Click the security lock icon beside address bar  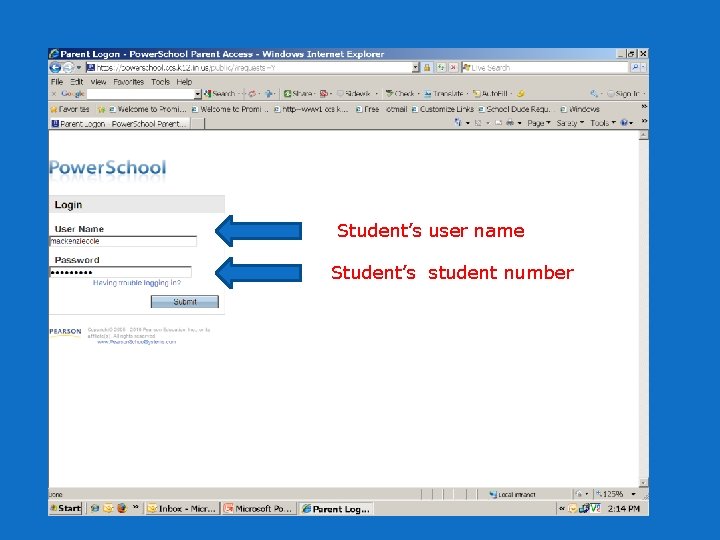(427, 68)
